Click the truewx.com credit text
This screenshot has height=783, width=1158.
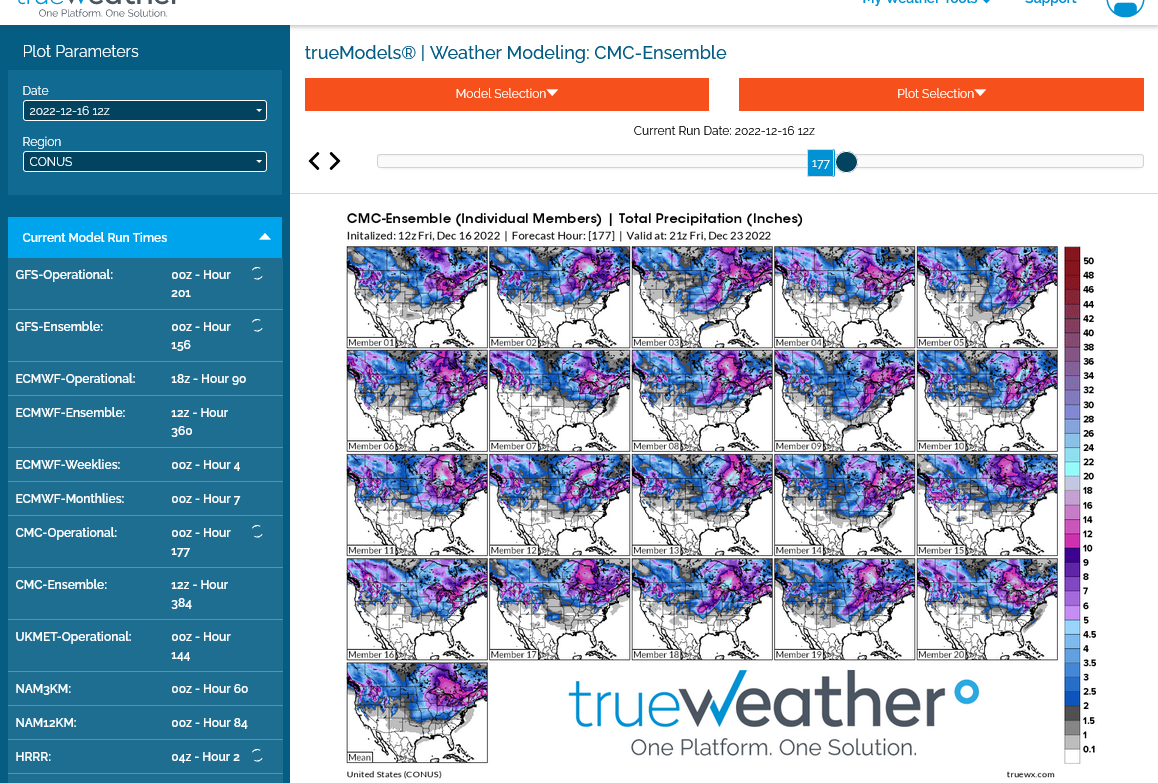[1030, 774]
